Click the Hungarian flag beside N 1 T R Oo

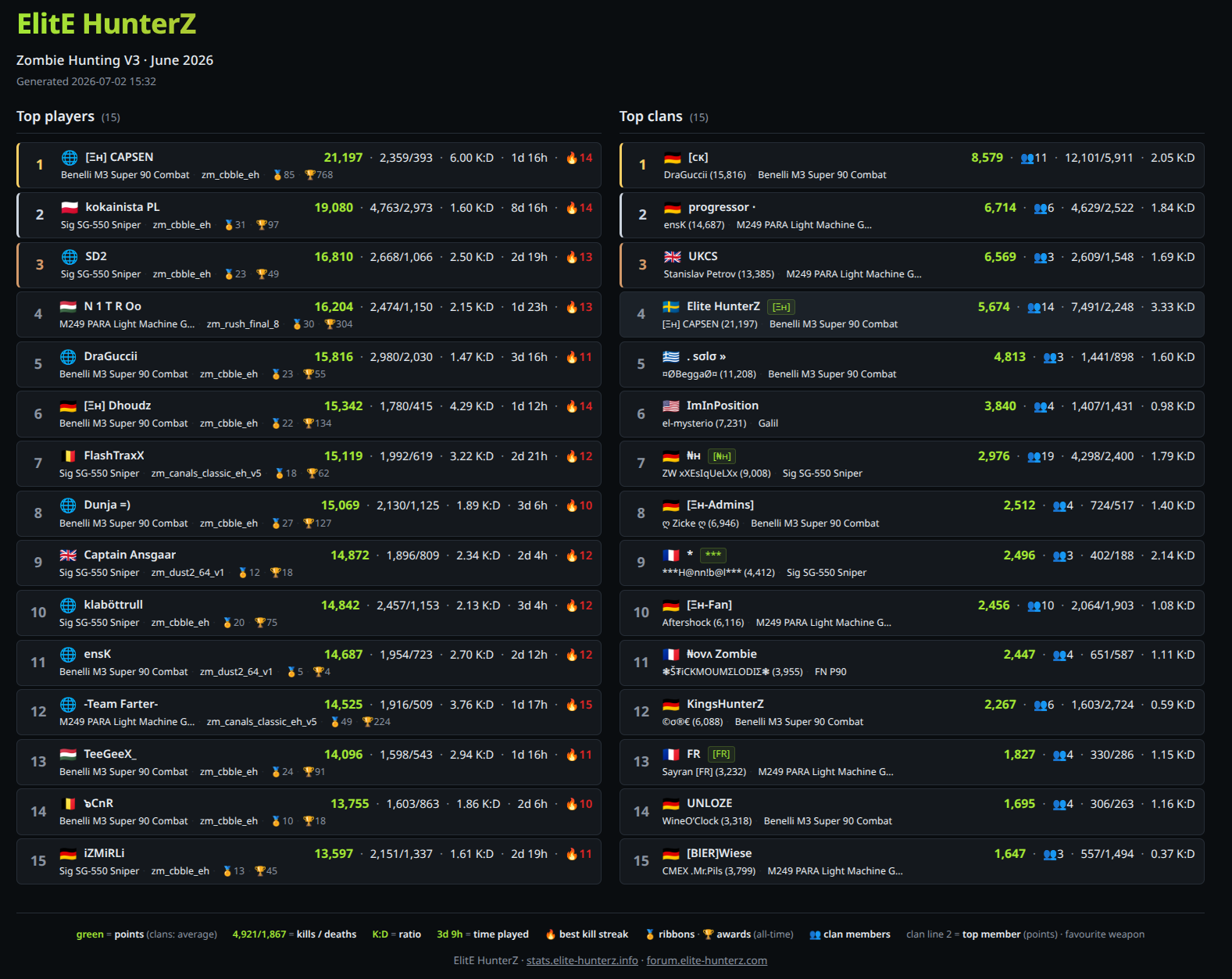pos(68,307)
